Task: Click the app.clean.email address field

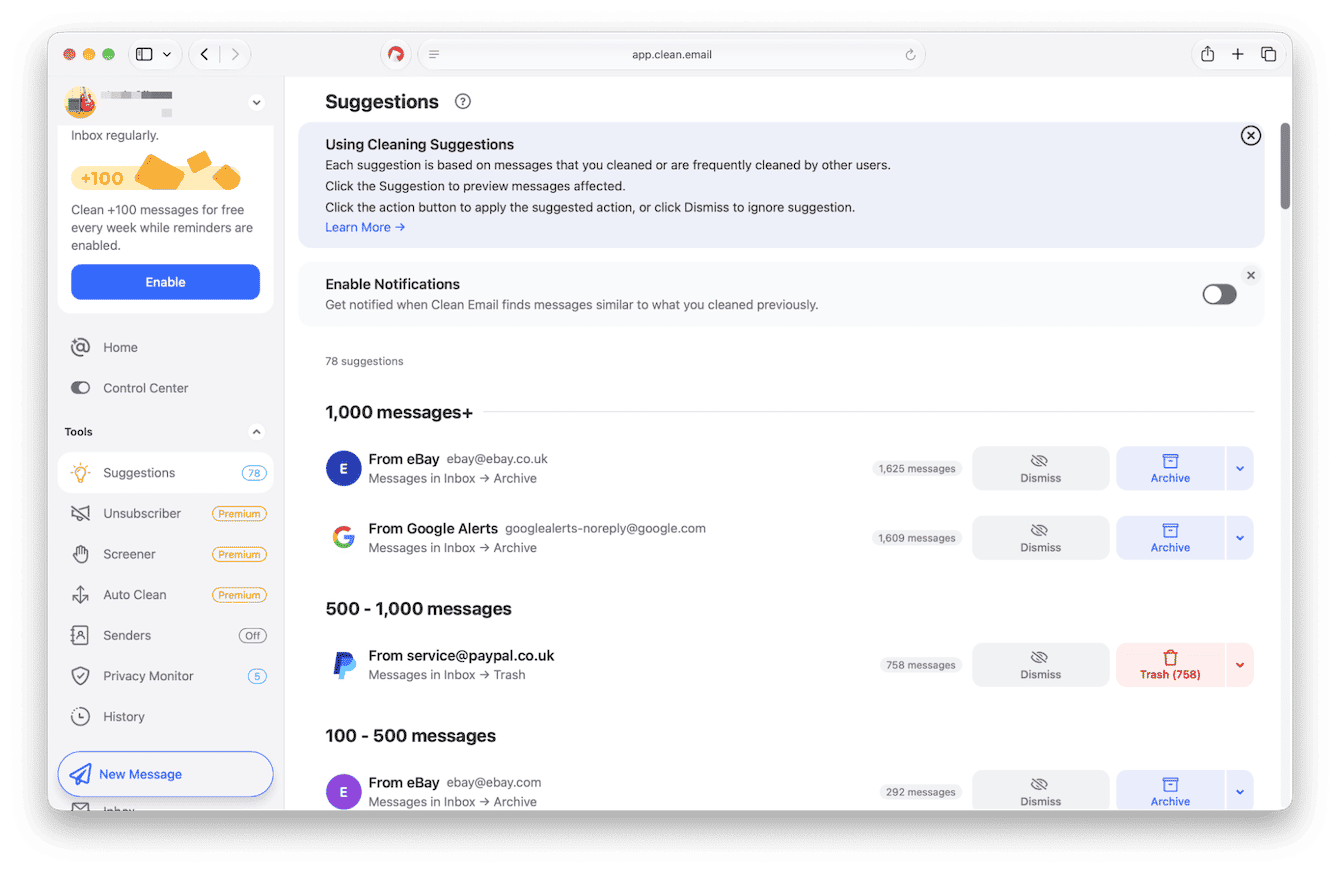Action: pyautogui.click(x=671, y=55)
